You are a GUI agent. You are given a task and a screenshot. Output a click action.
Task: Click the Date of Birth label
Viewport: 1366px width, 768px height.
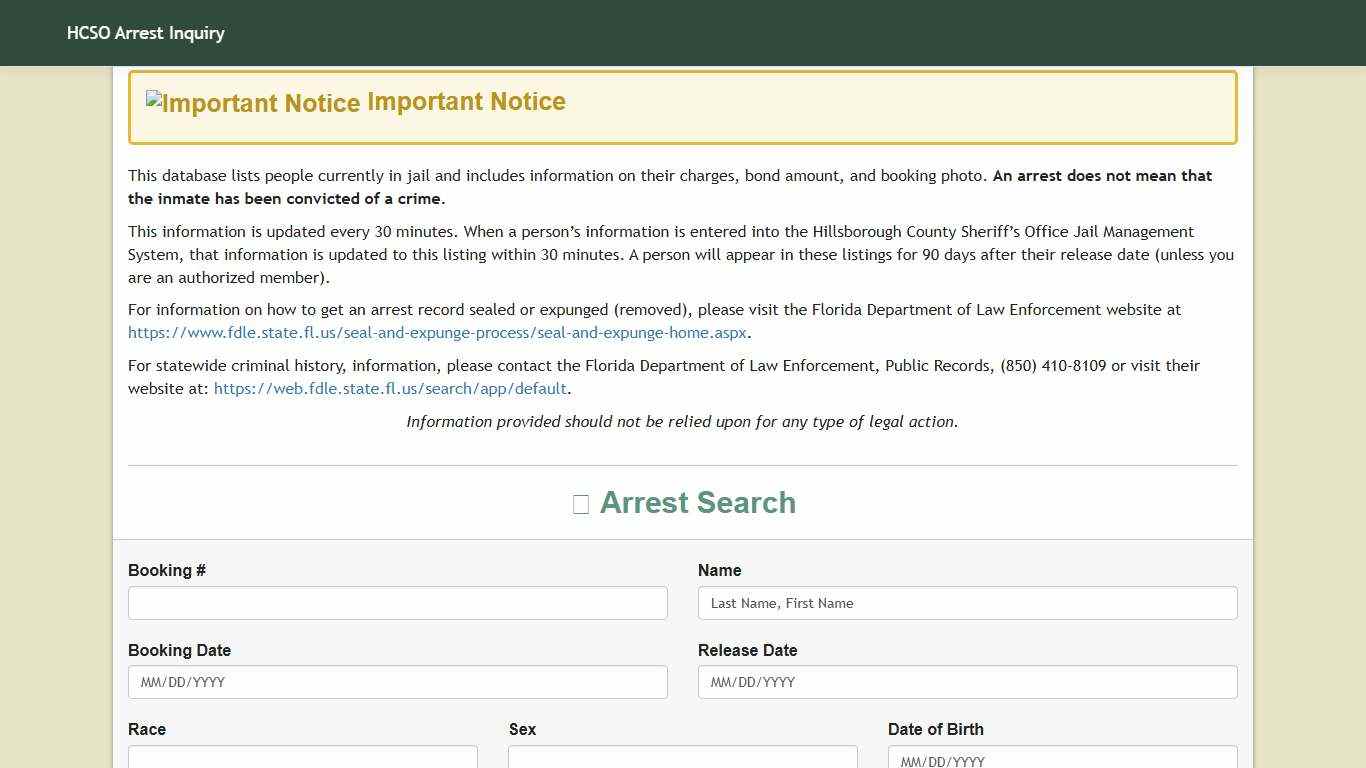pyautogui.click(x=936, y=729)
